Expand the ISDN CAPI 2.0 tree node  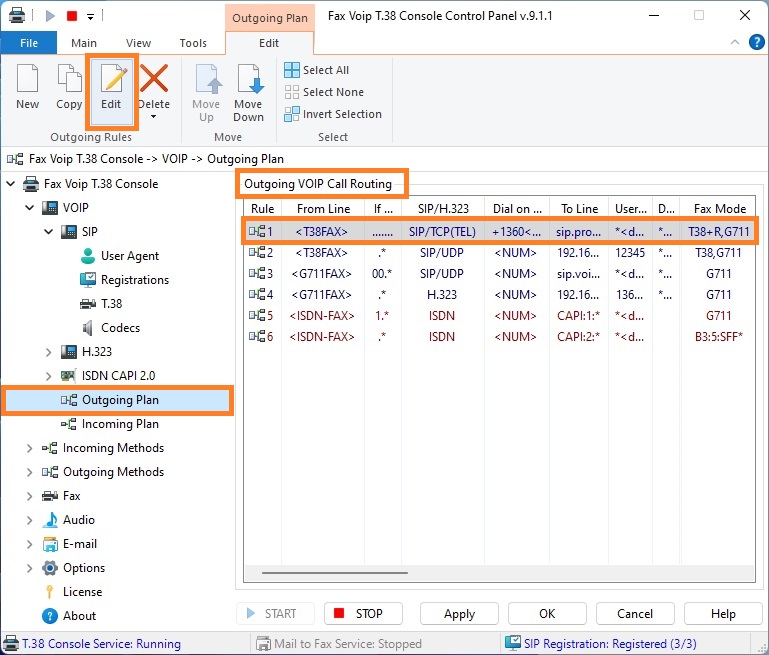point(49,376)
